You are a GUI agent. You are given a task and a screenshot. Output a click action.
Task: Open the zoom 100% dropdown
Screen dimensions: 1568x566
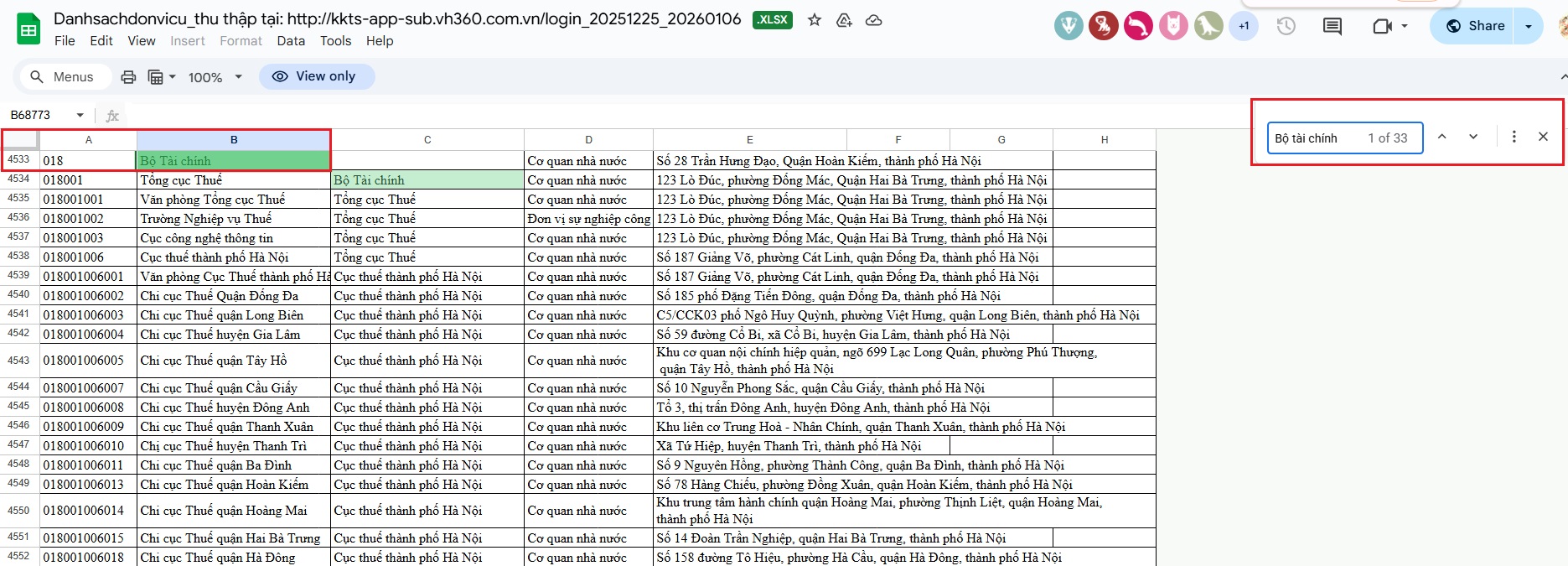click(x=215, y=77)
